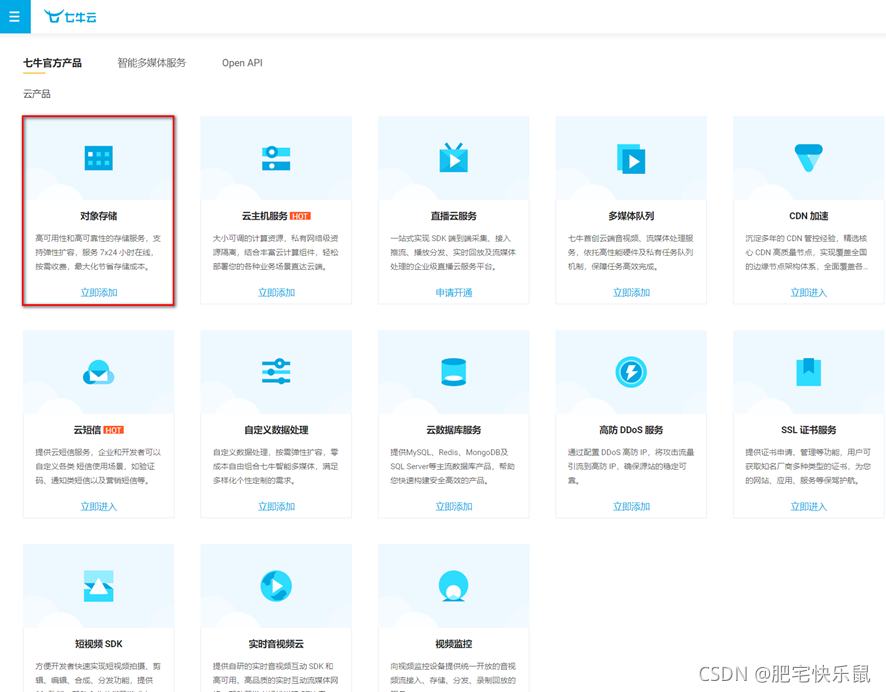Click the 视频监控 title text
The height and width of the screenshot is (692, 886).
pyautogui.click(x=454, y=644)
